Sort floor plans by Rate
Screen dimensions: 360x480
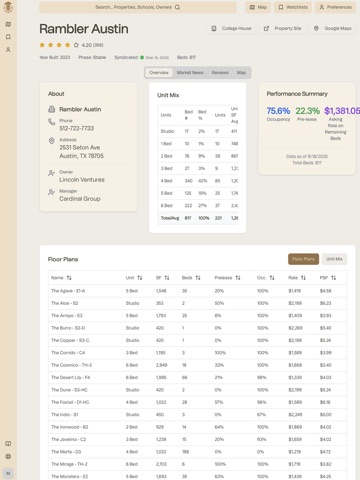297,278
